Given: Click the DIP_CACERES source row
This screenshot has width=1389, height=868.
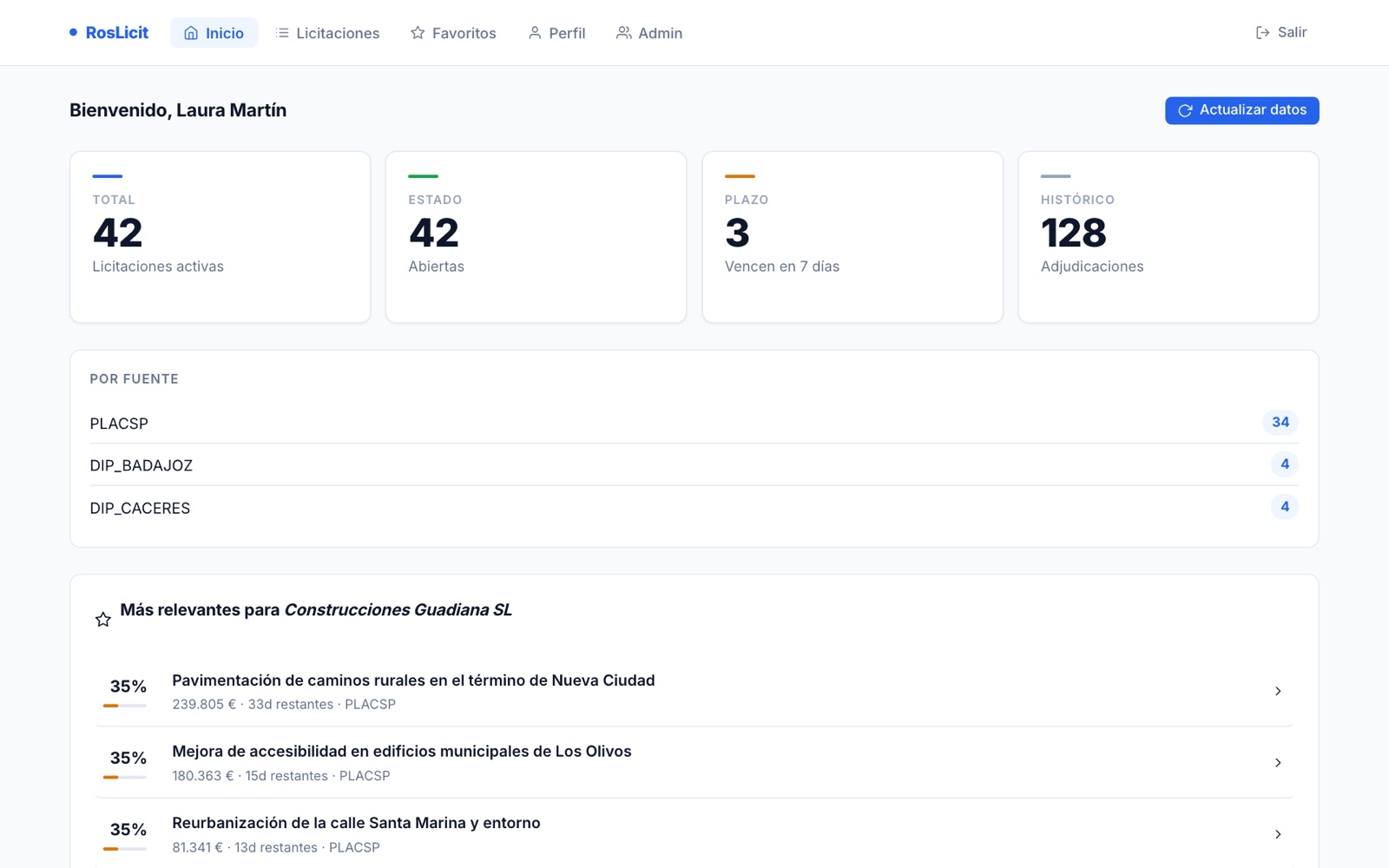Looking at the screenshot, I should [694, 507].
